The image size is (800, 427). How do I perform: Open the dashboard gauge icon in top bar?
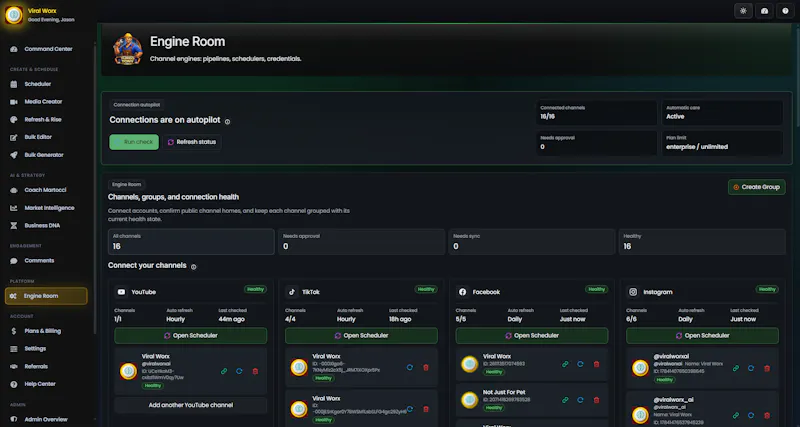coord(764,11)
